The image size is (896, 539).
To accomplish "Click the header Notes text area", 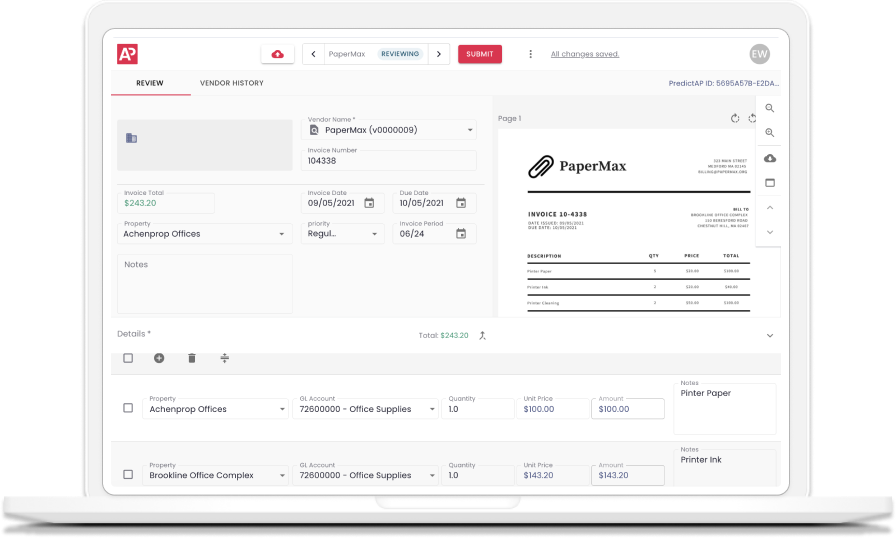I will point(205,284).
